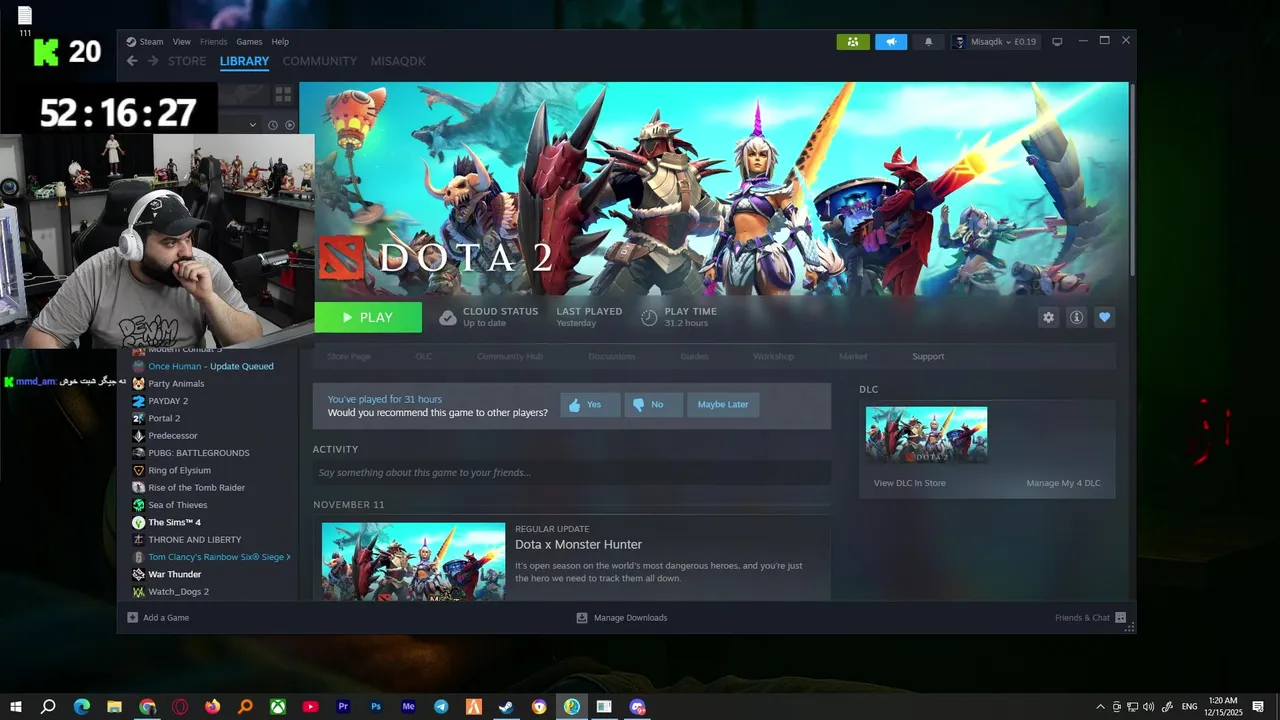Click Manage My 4 DLC link
The height and width of the screenshot is (720, 1280).
(x=1063, y=483)
